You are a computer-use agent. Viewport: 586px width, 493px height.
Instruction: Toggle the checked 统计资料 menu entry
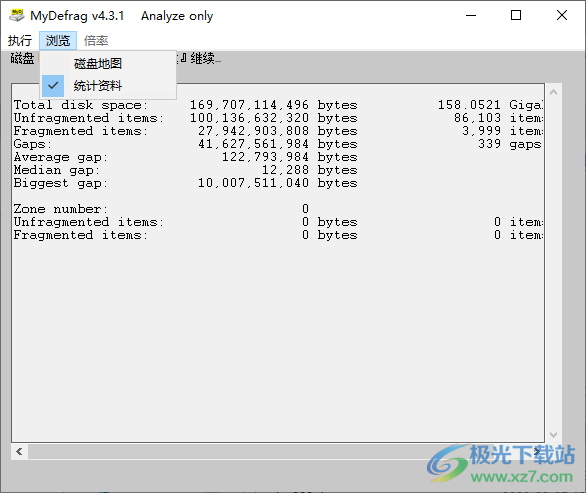[108, 86]
